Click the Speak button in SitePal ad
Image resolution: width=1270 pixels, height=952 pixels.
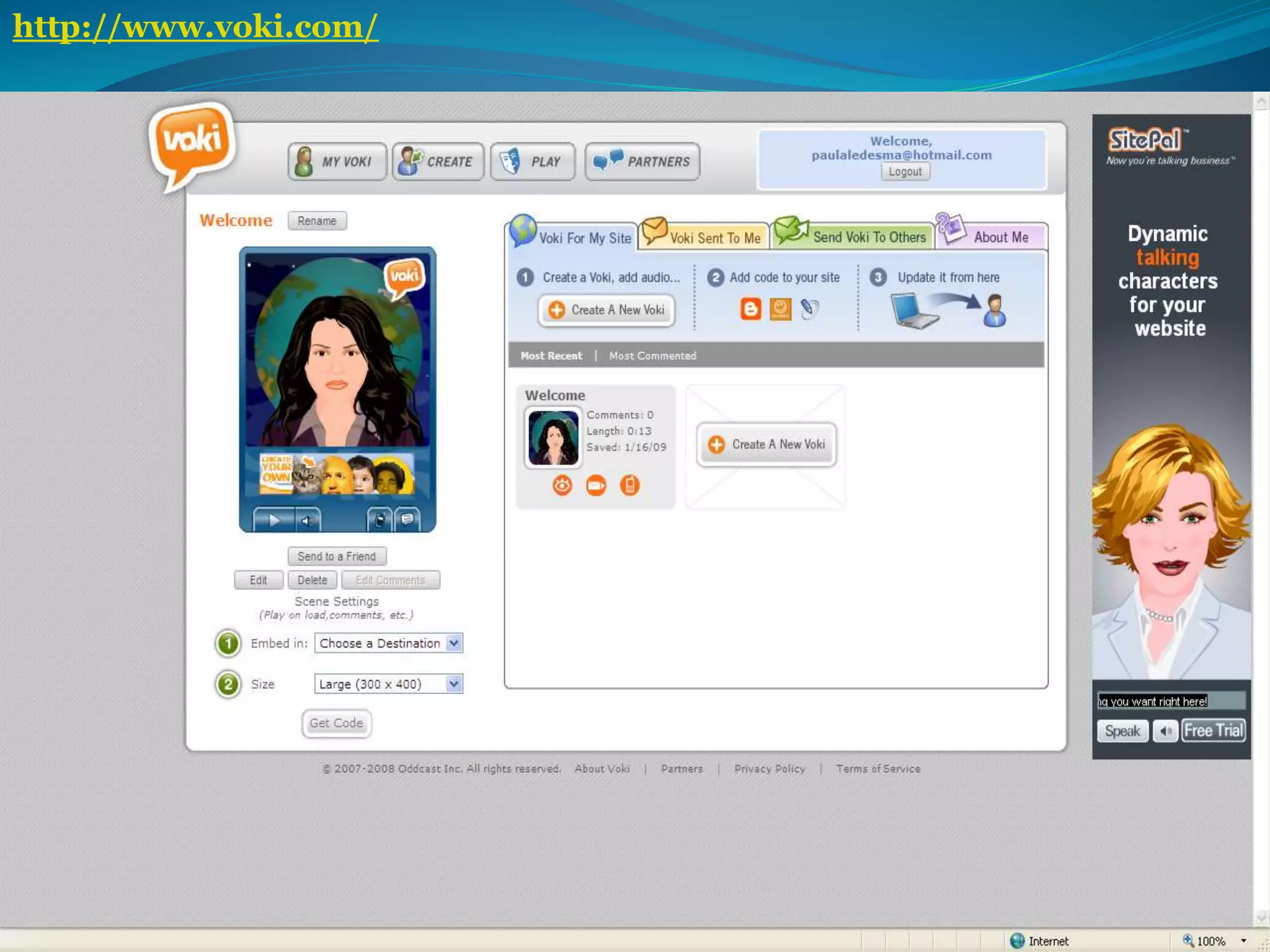tap(1122, 731)
